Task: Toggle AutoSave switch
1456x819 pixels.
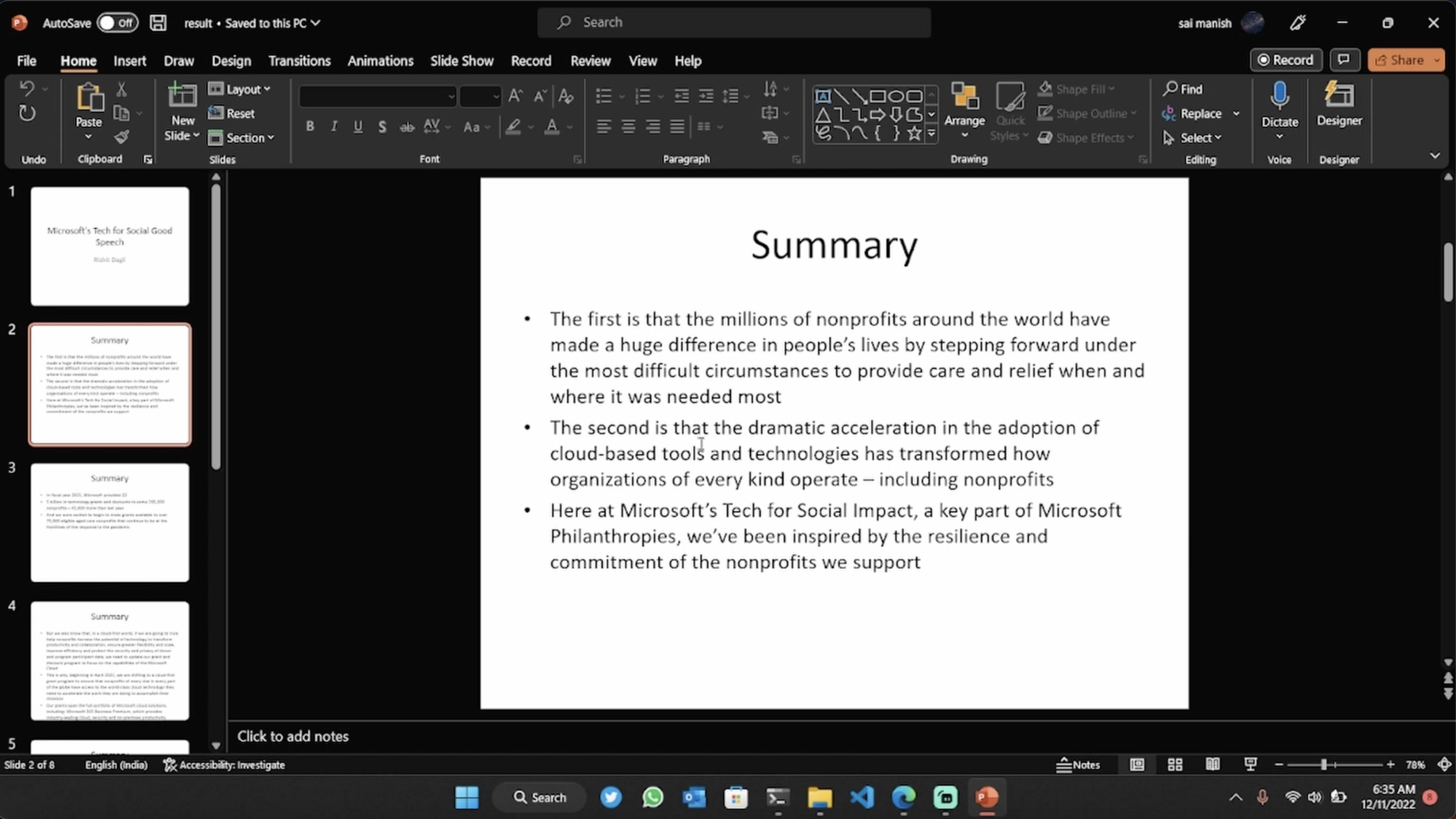Action: 117,23
